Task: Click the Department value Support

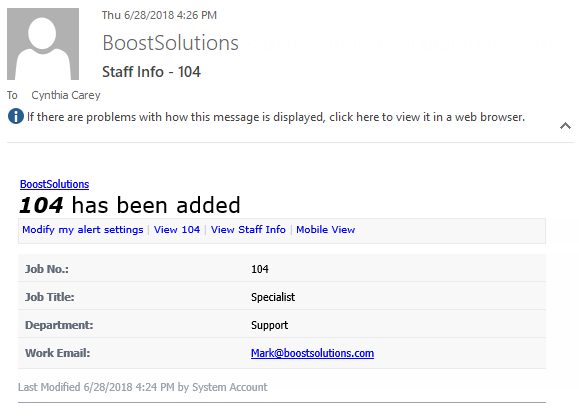Action: tap(270, 325)
